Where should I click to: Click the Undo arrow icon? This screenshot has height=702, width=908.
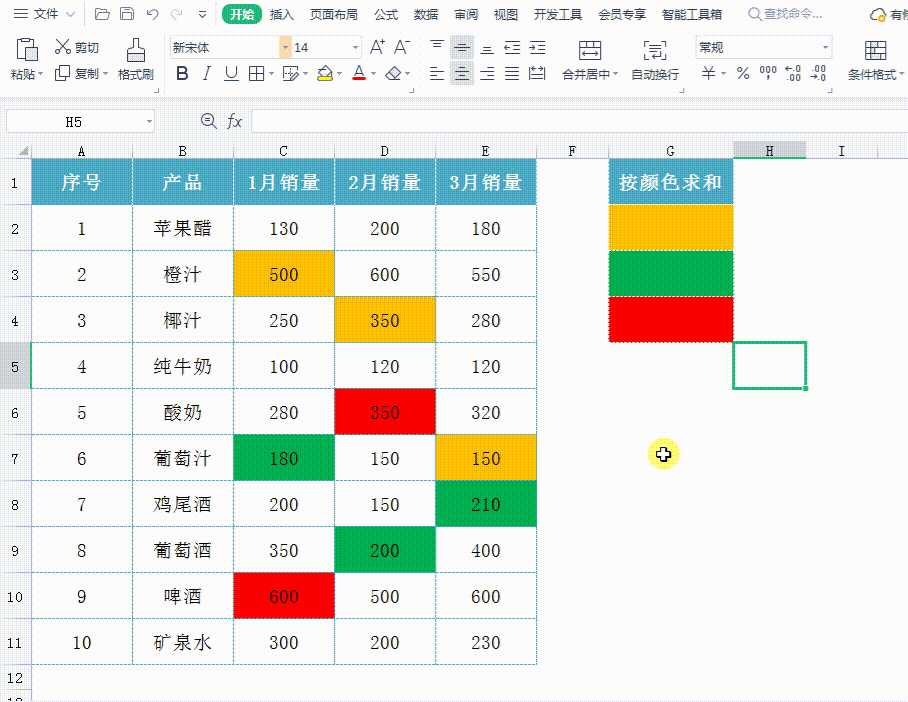click(152, 14)
